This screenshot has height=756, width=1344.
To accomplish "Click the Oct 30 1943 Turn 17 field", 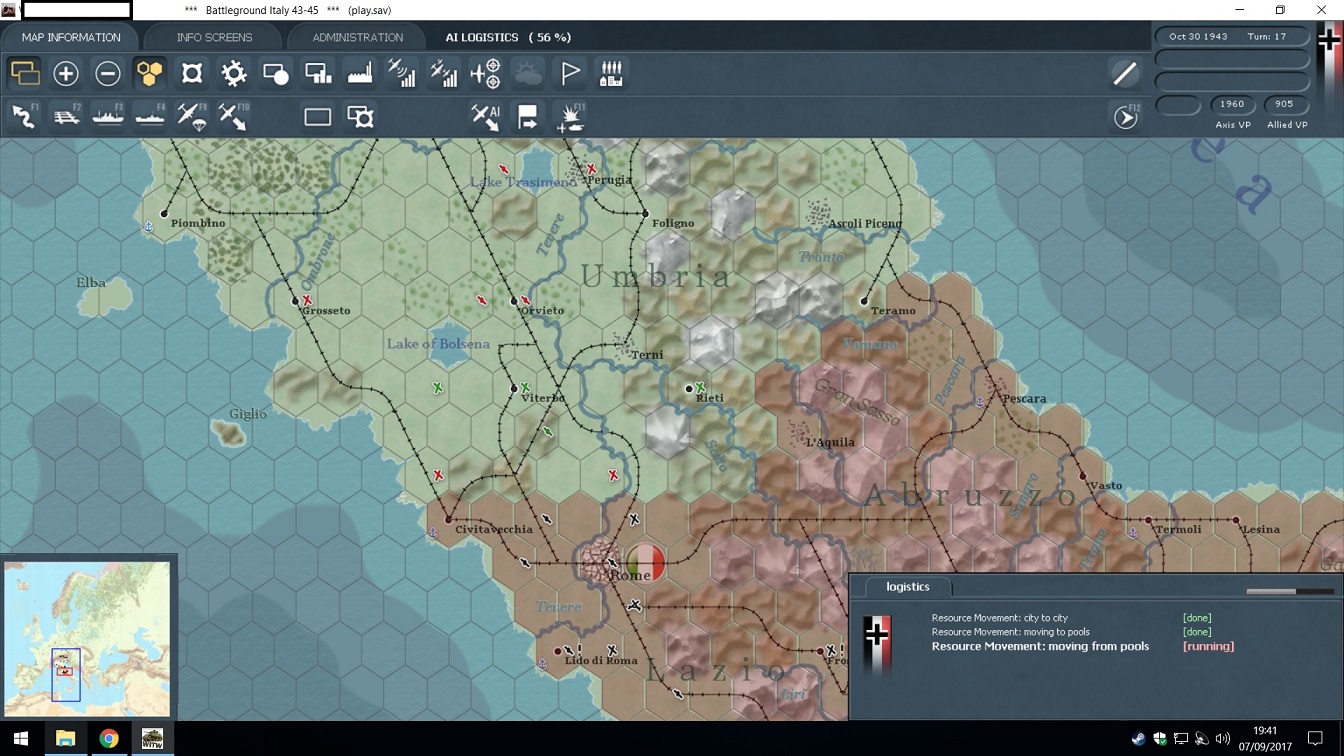I will point(1232,36).
